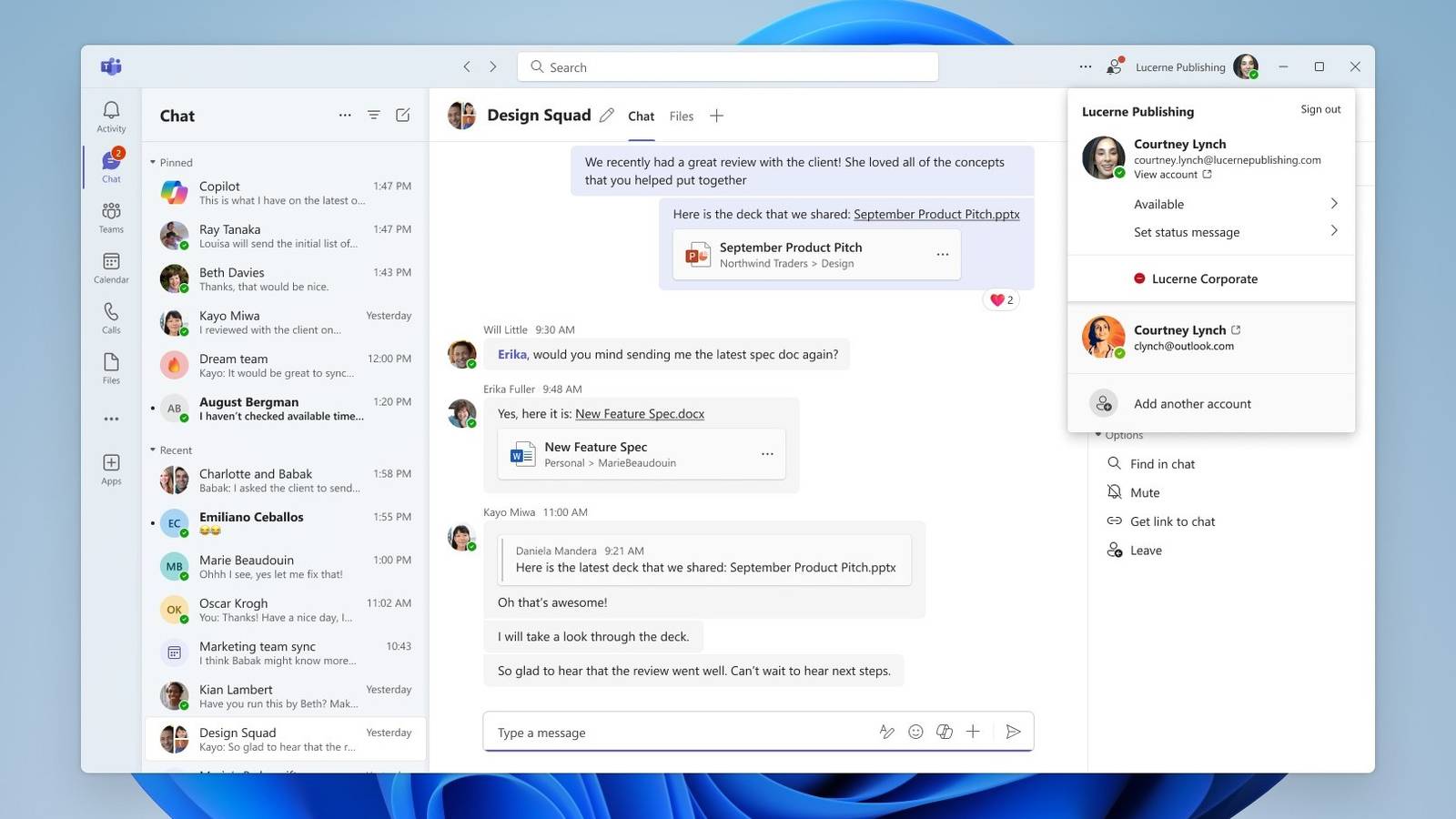Screen dimensions: 1456x819
Task: Switch to the Files tab
Action: (681, 116)
